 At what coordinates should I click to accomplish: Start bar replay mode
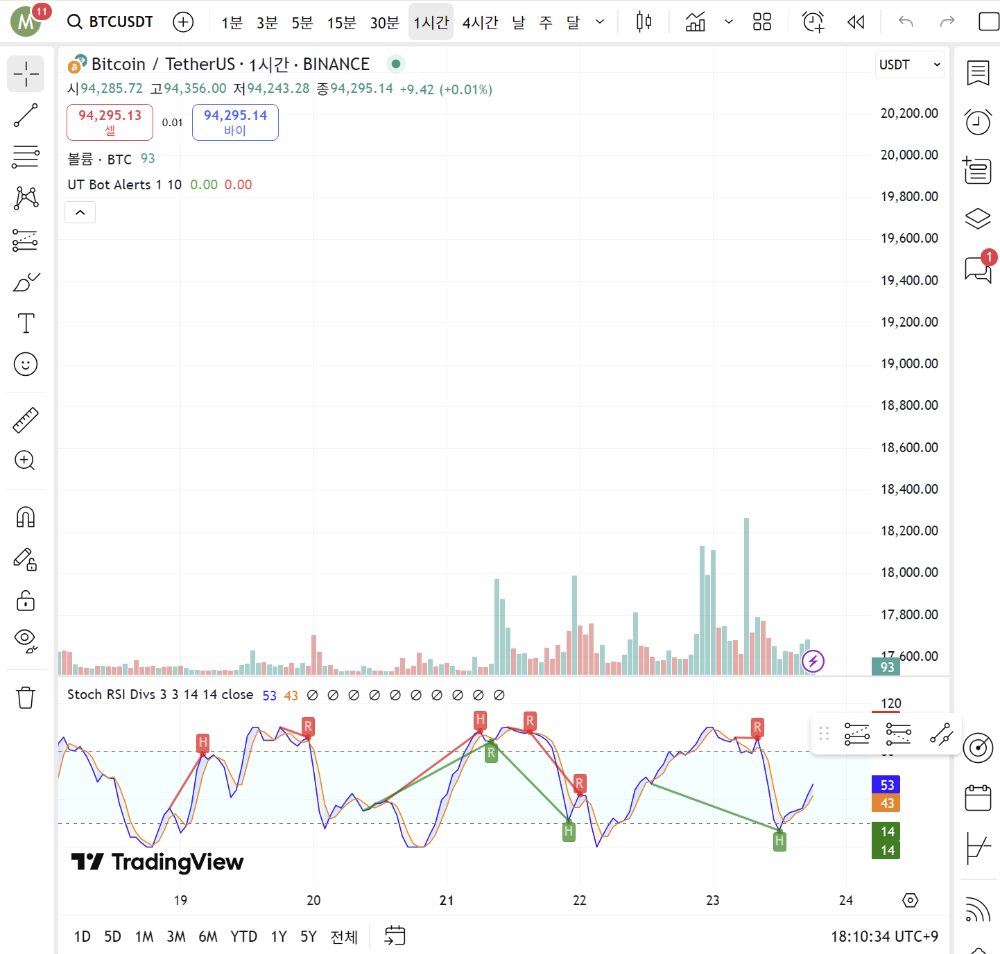point(855,22)
